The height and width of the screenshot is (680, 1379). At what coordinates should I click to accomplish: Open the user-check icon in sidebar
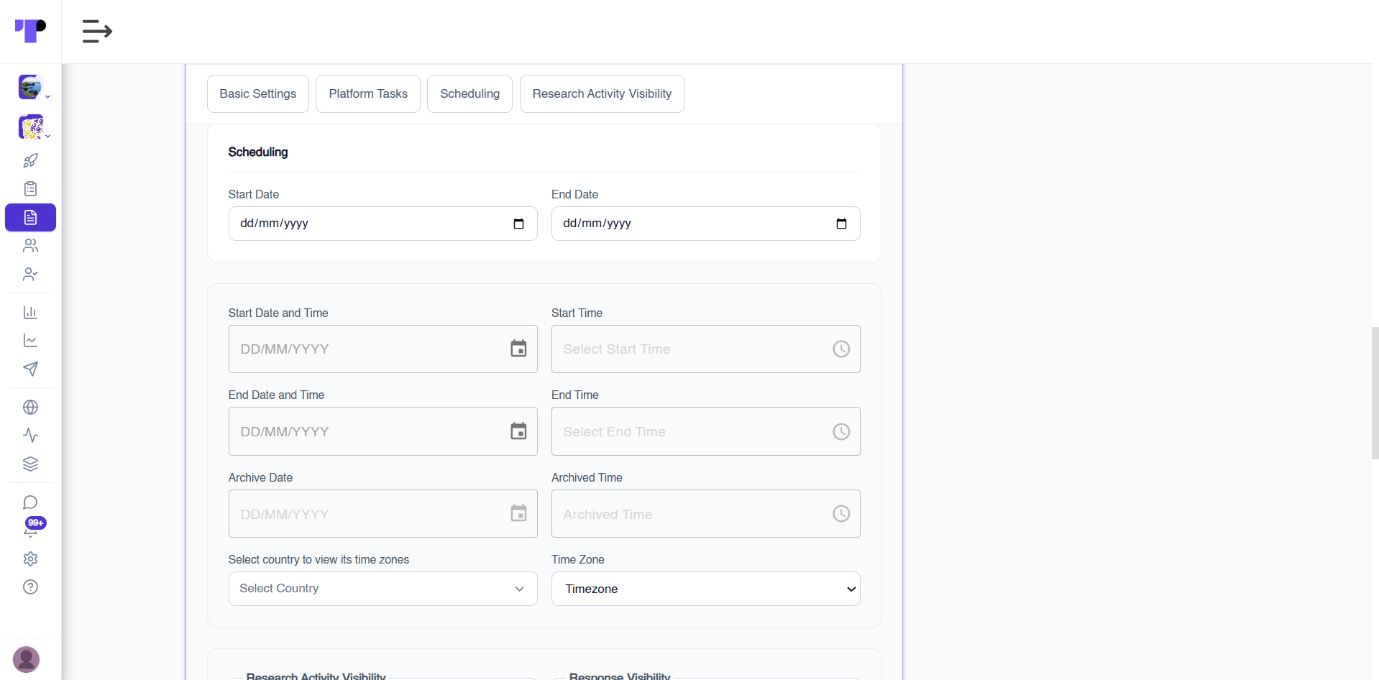(x=30, y=274)
